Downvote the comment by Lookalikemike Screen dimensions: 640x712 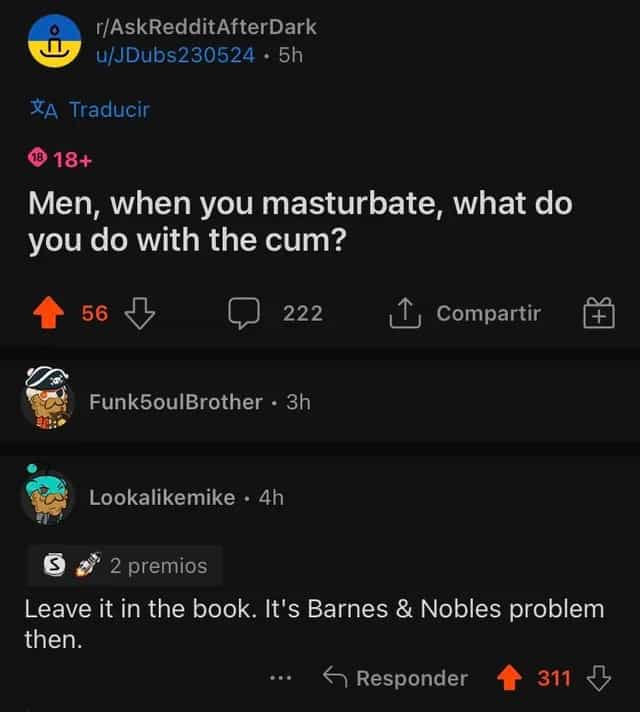coord(599,677)
